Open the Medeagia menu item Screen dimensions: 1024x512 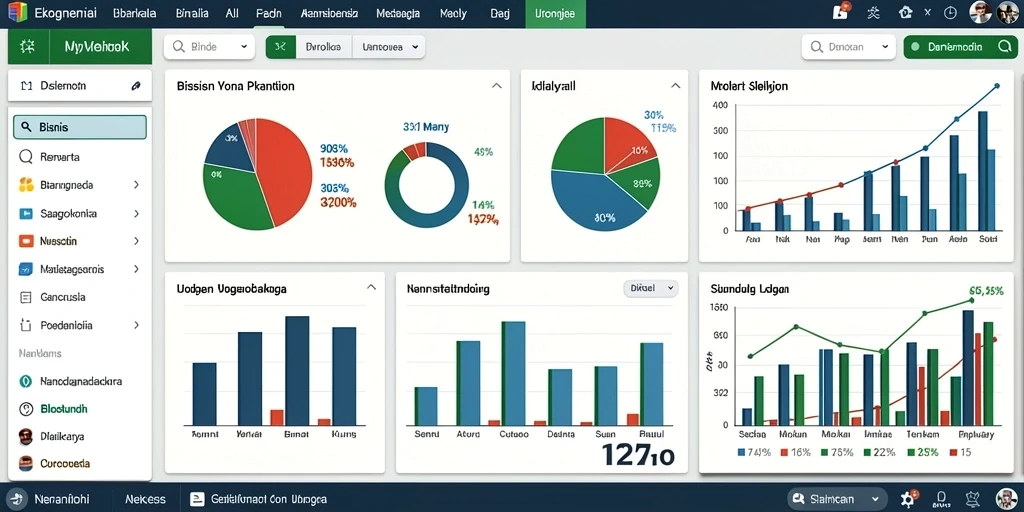[400, 13]
